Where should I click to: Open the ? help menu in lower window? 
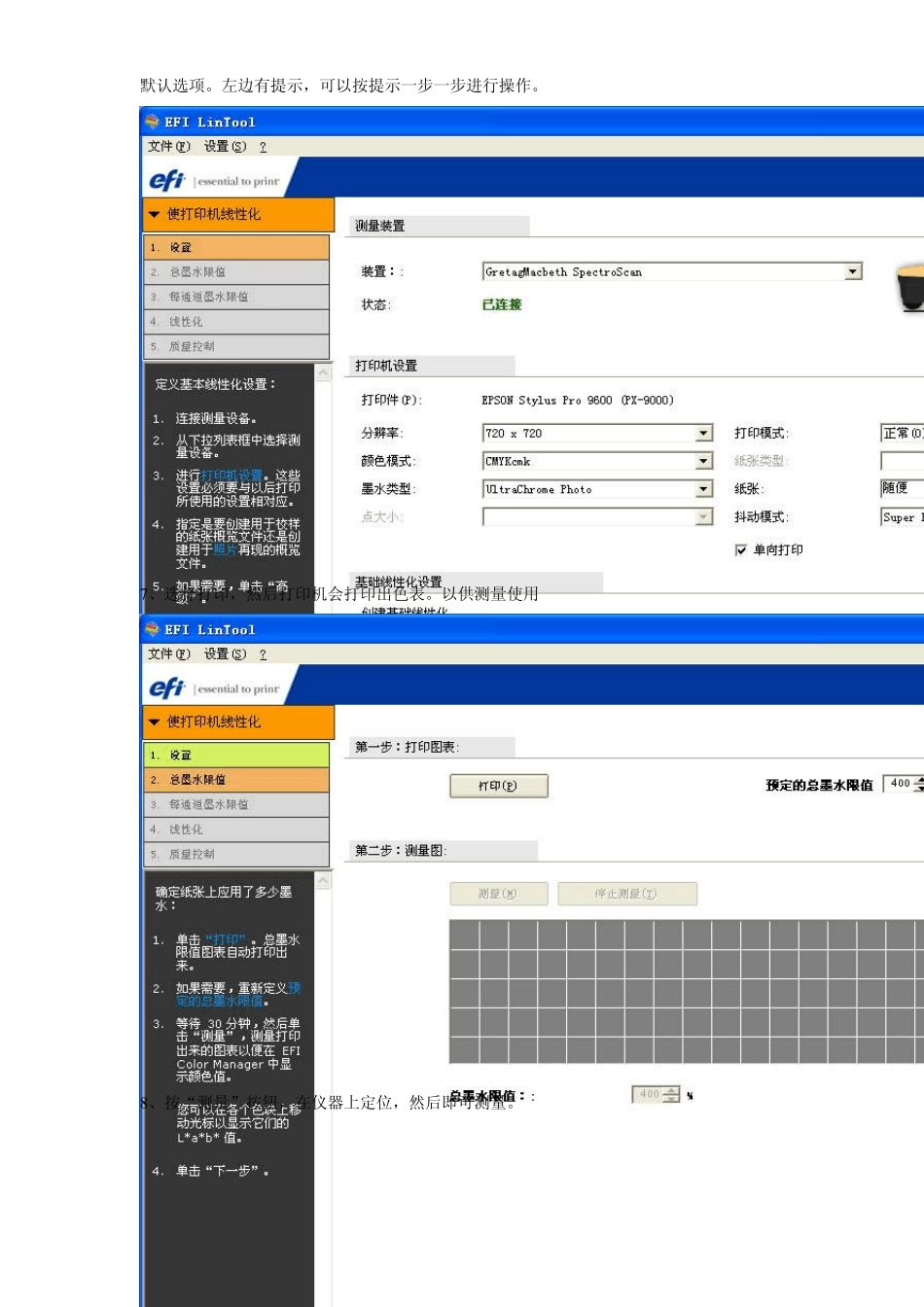pos(263,654)
